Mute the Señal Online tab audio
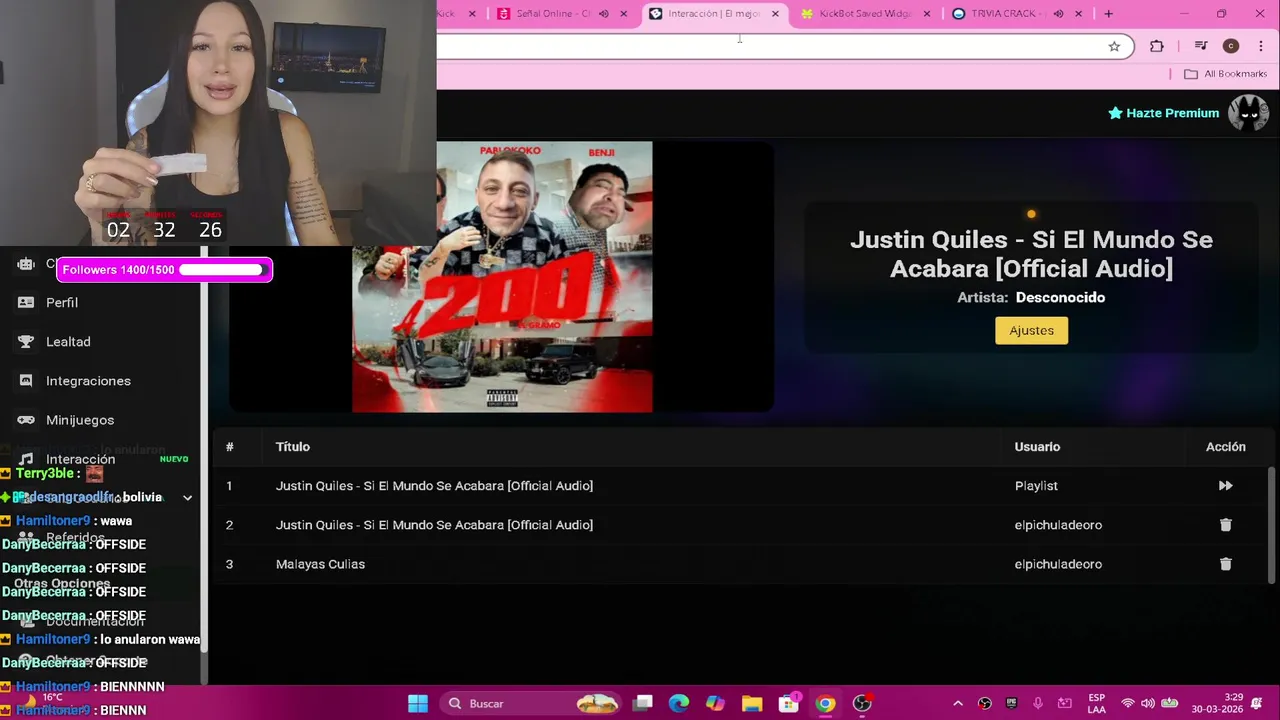Viewport: 1280px width, 720px height. click(x=603, y=14)
